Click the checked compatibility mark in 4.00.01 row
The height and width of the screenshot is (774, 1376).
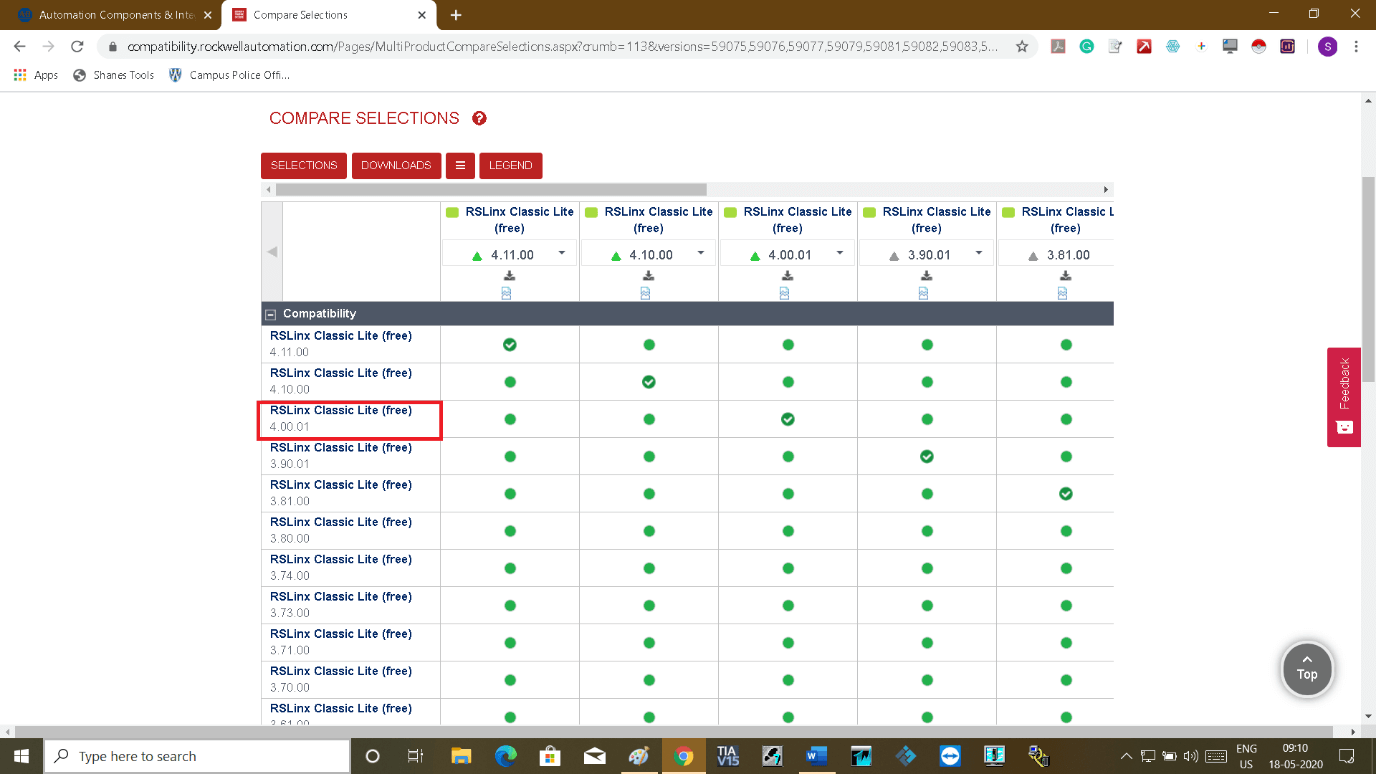788,419
